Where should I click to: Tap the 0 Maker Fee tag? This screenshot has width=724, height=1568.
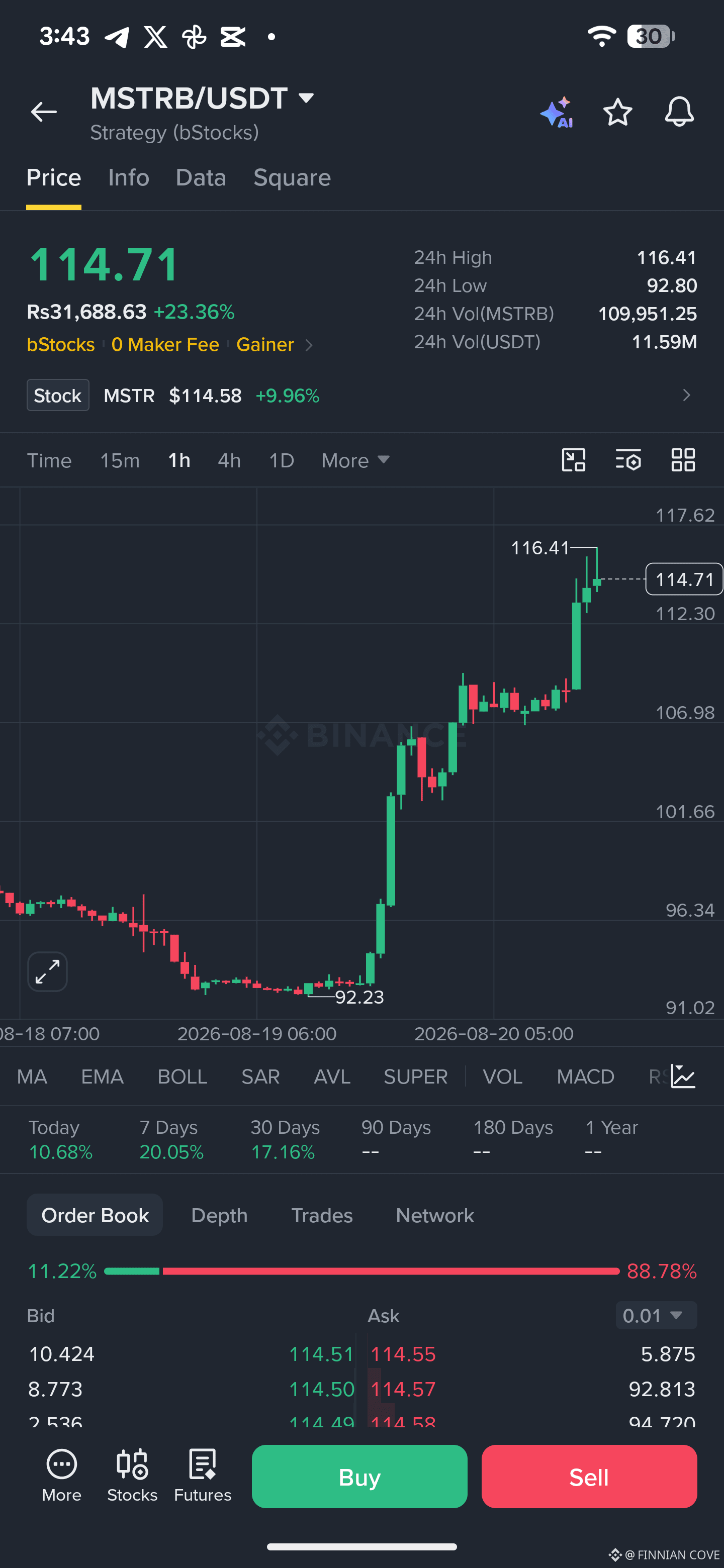[x=165, y=345]
